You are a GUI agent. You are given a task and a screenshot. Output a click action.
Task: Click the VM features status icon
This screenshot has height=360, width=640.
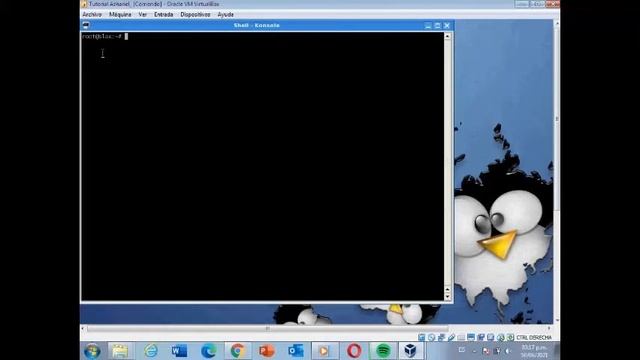point(491,338)
